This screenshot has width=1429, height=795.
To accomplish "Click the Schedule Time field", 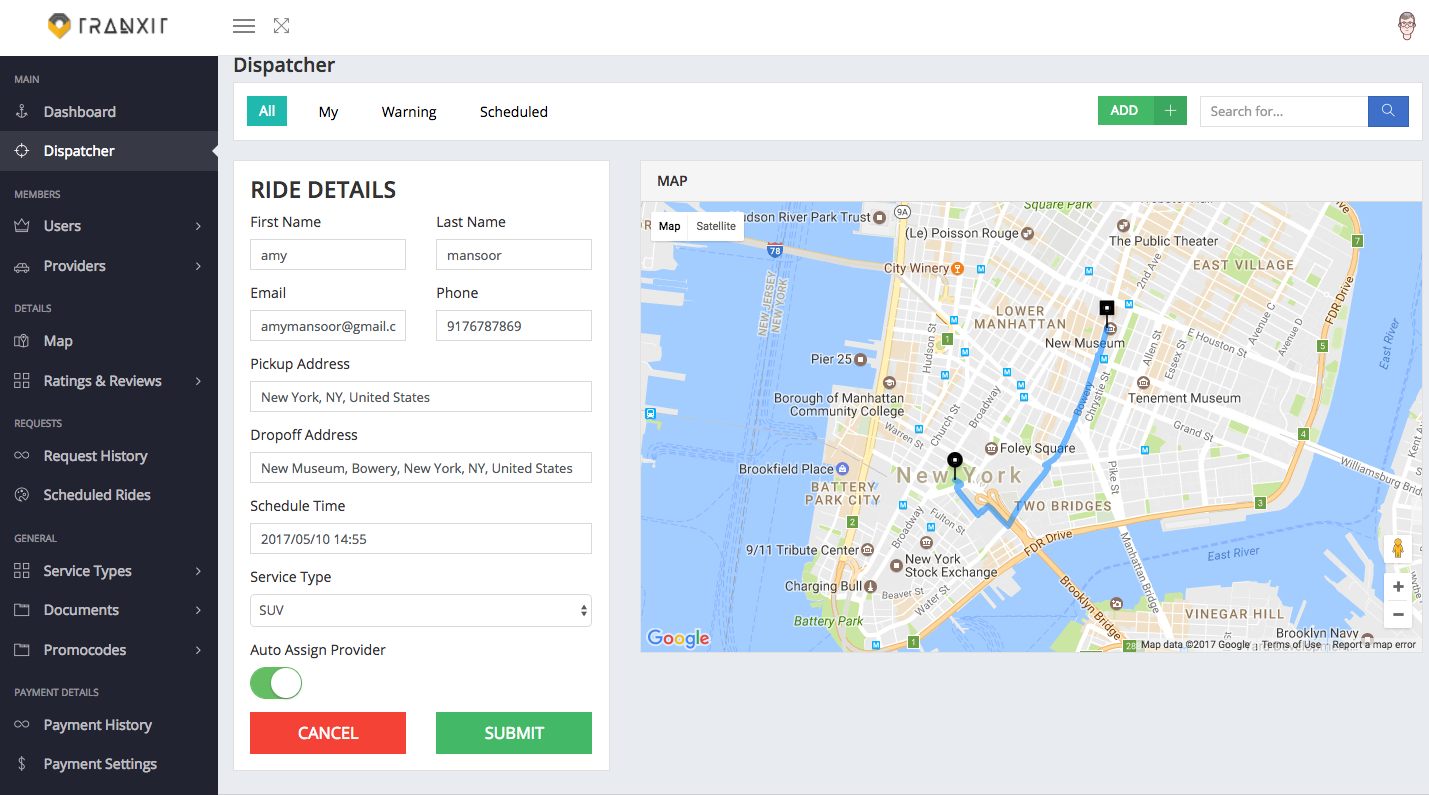I will tap(421, 539).
